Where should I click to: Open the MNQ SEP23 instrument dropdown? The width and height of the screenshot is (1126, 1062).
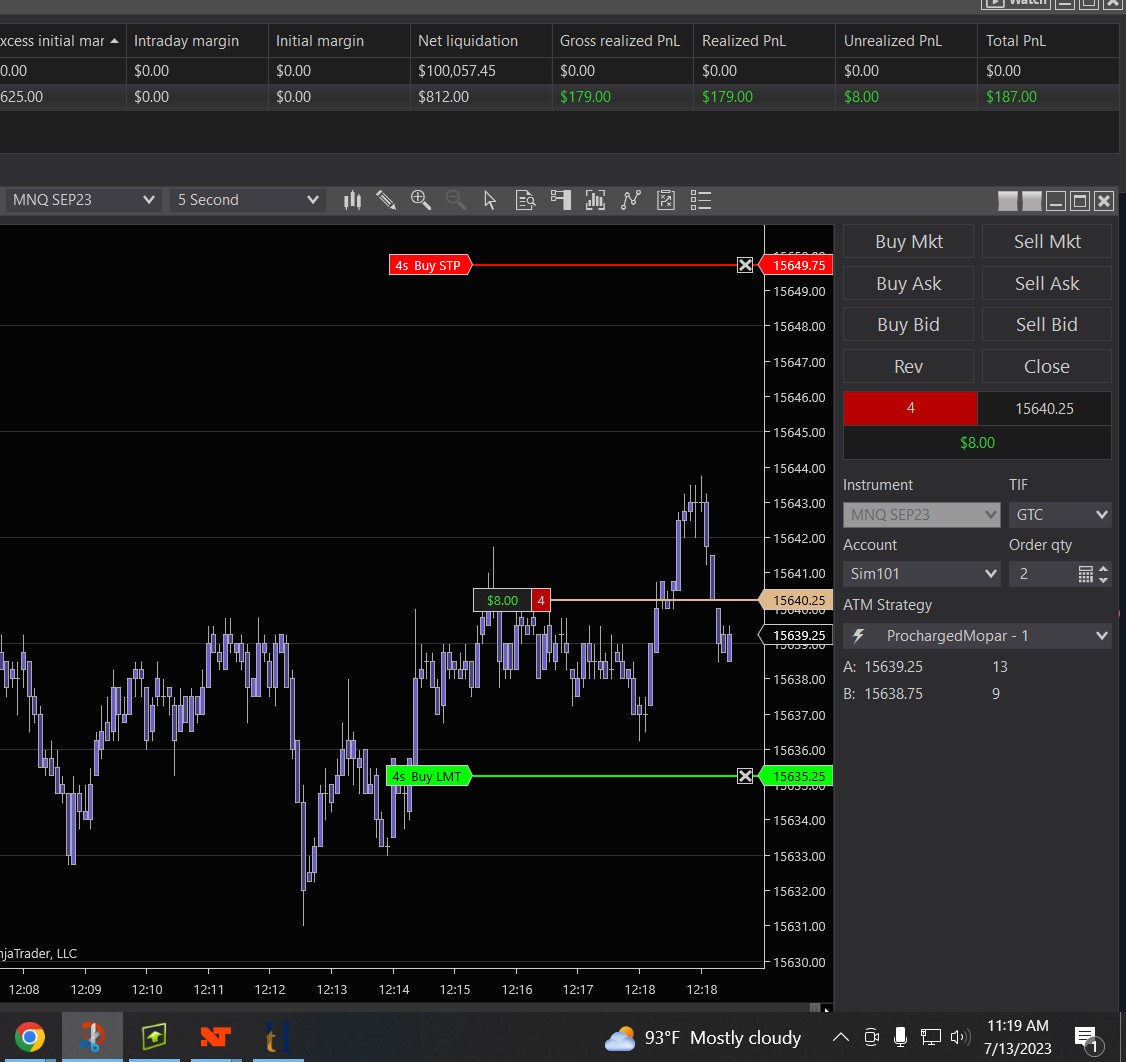point(82,200)
